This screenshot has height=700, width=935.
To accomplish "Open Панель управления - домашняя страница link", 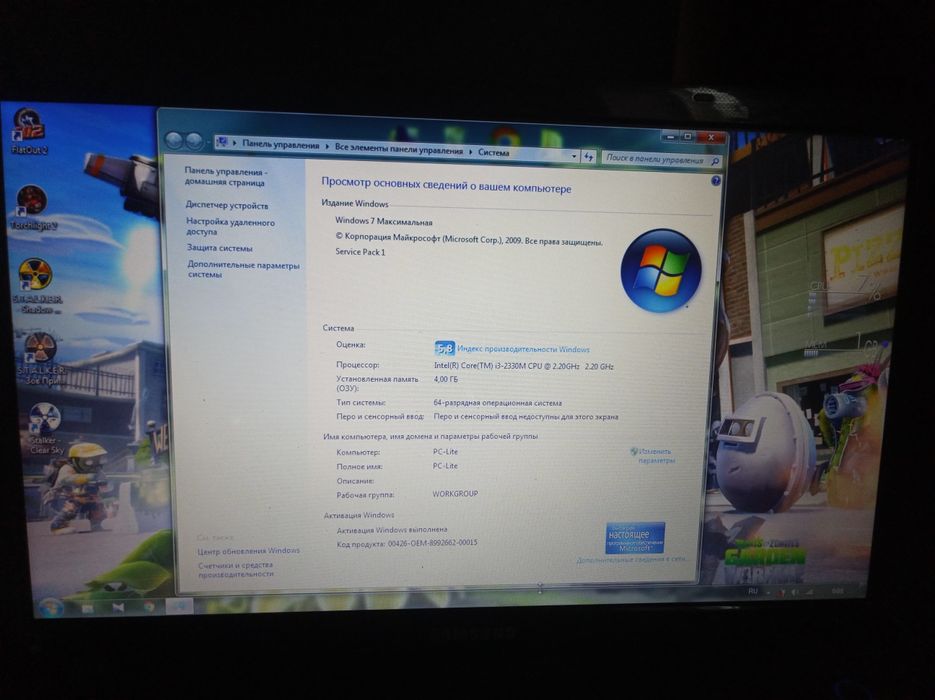I will 225,177.
